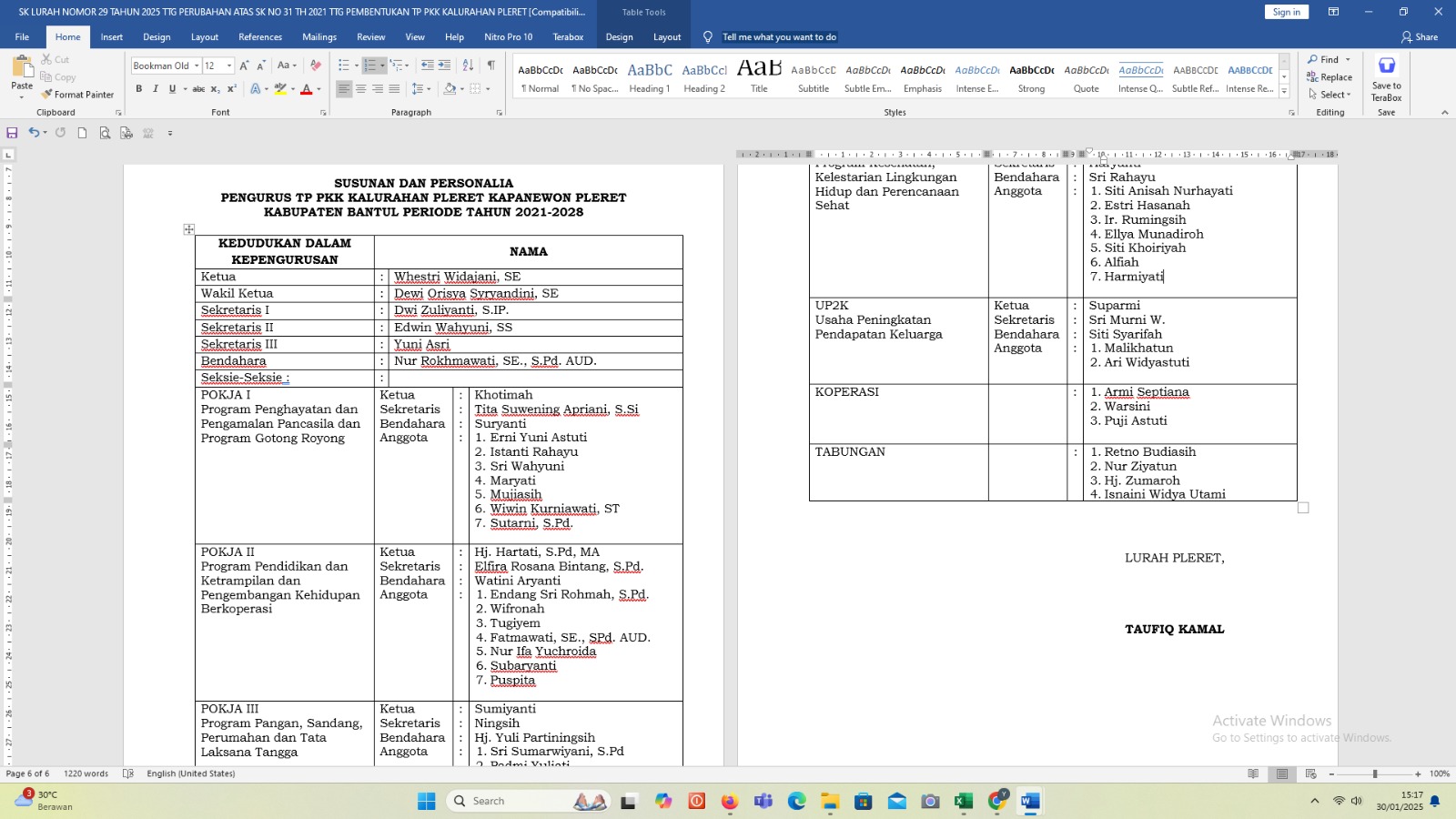The image size is (1456, 819).
Task: Open the Borders dropdown arrow
Action: coord(488,89)
